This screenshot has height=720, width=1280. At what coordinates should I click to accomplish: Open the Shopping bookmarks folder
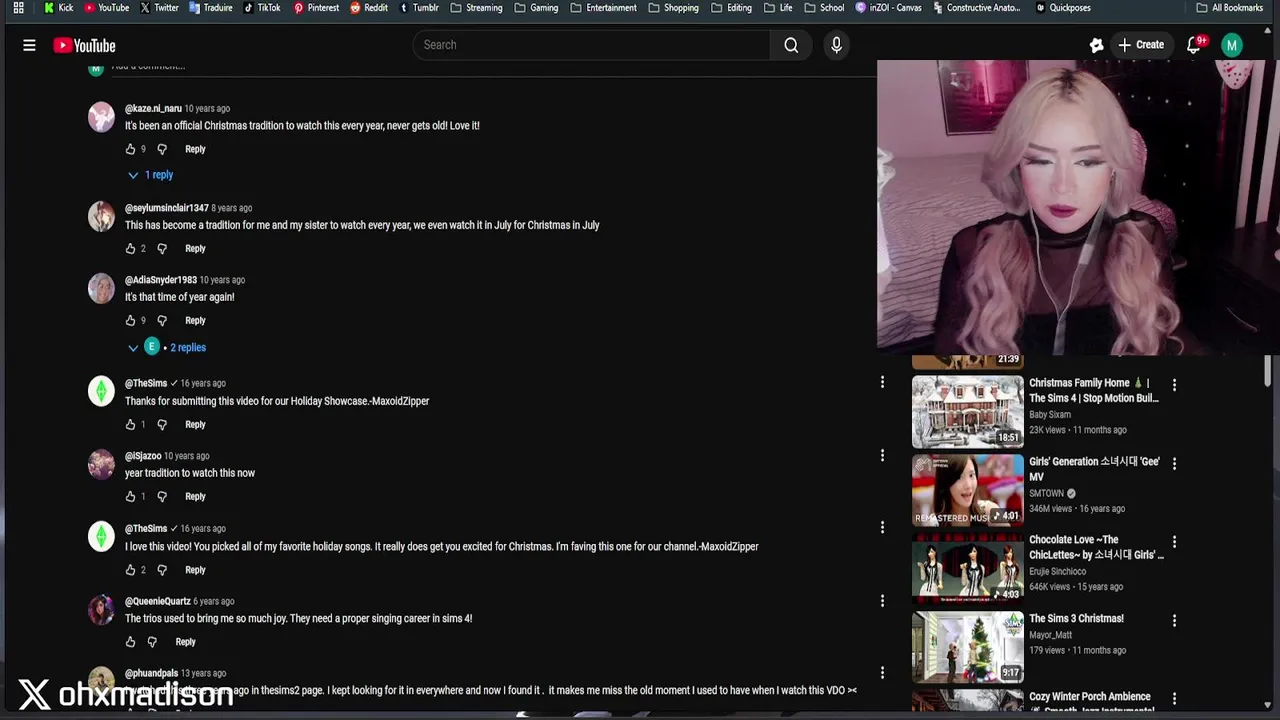point(673,8)
